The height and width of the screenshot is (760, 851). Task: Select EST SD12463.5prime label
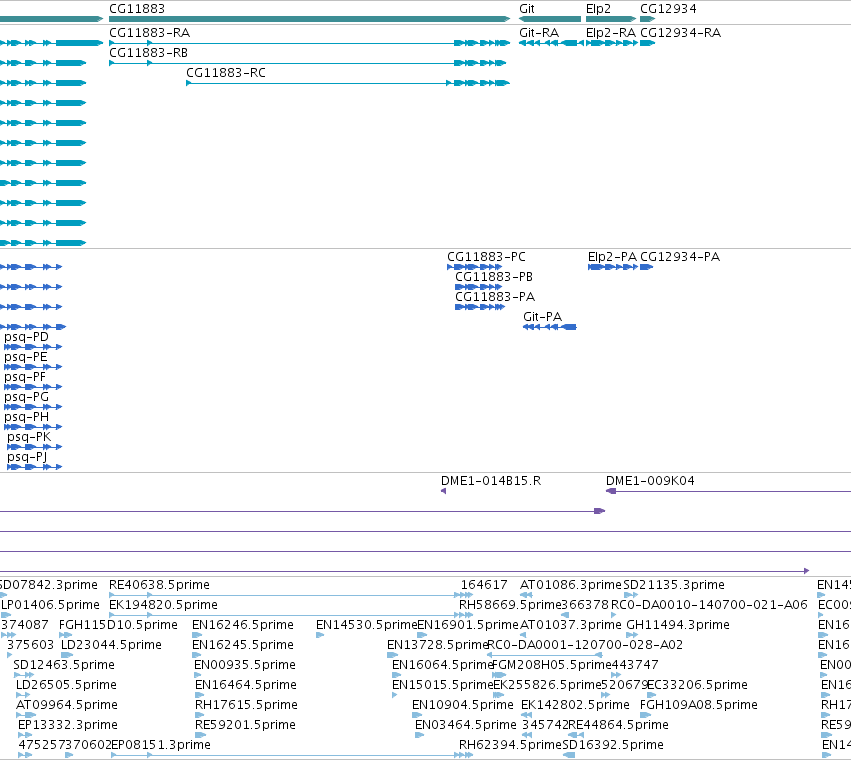pyautogui.click(x=63, y=665)
